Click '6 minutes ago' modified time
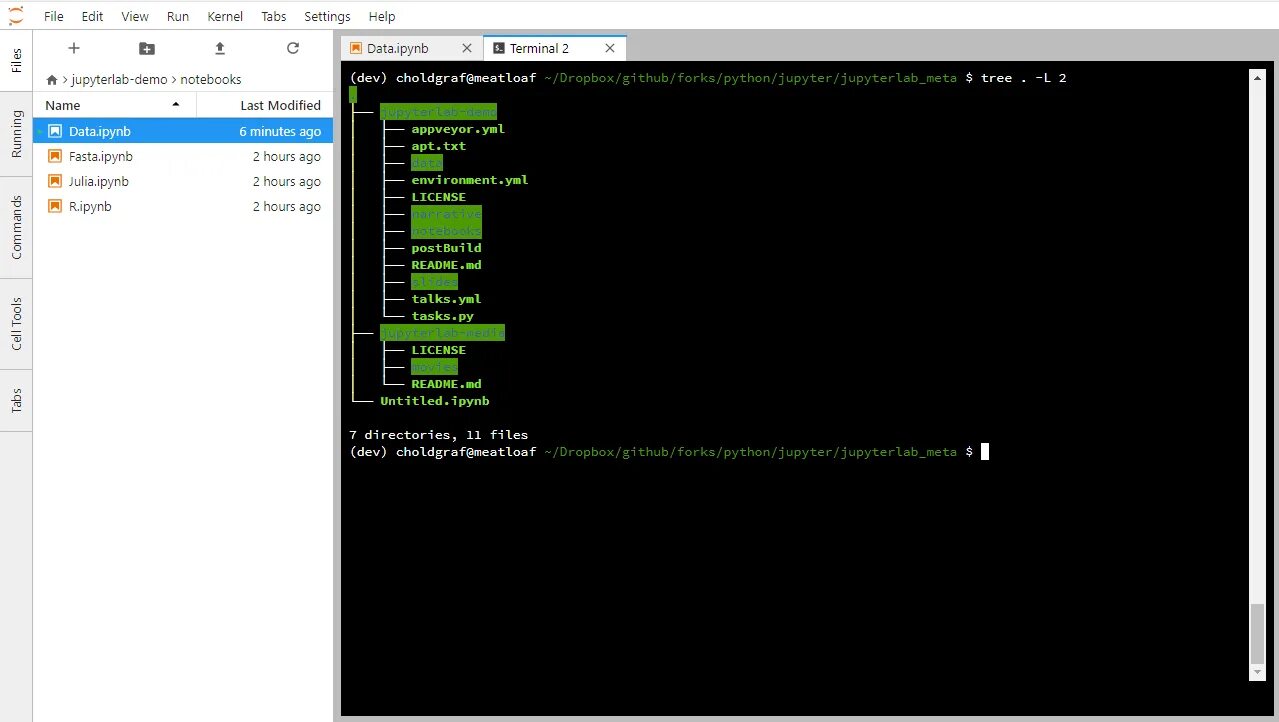 click(x=280, y=131)
